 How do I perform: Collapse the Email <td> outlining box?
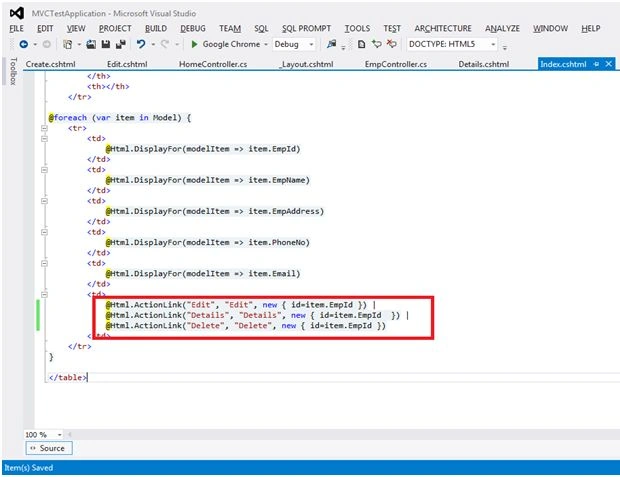coord(44,263)
